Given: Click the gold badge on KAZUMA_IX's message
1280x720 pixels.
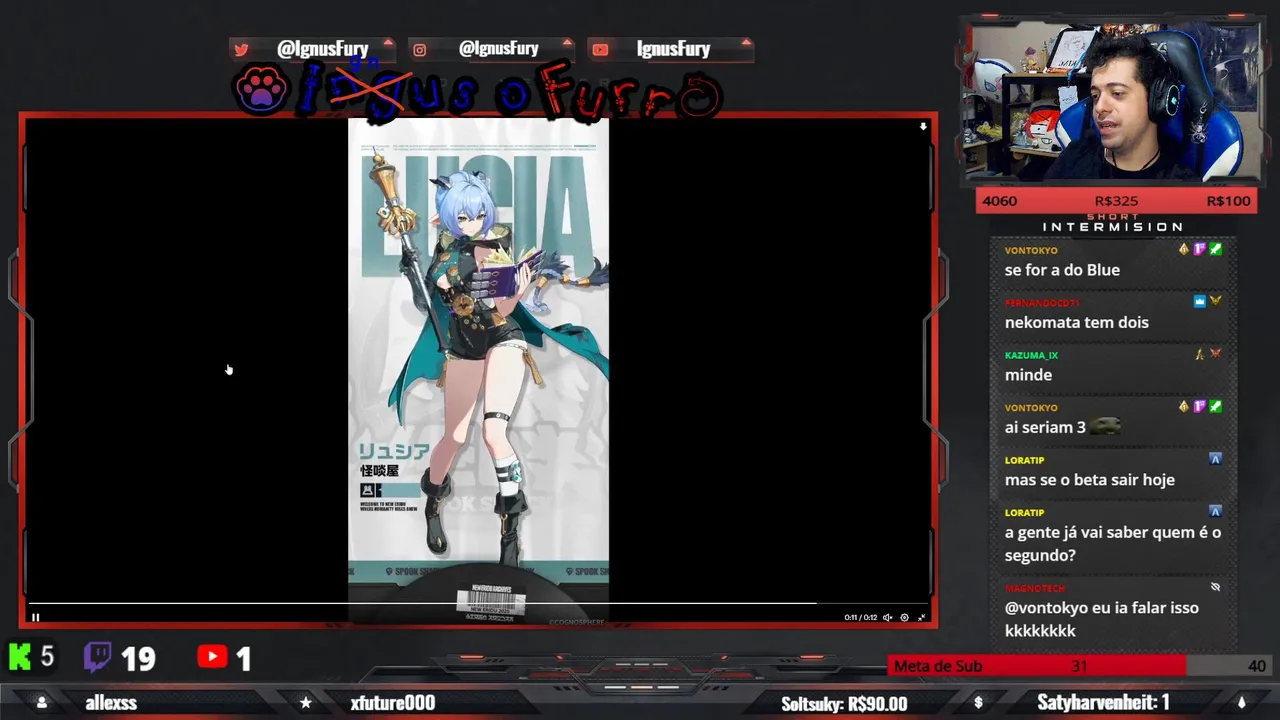Looking at the screenshot, I should (1200, 353).
